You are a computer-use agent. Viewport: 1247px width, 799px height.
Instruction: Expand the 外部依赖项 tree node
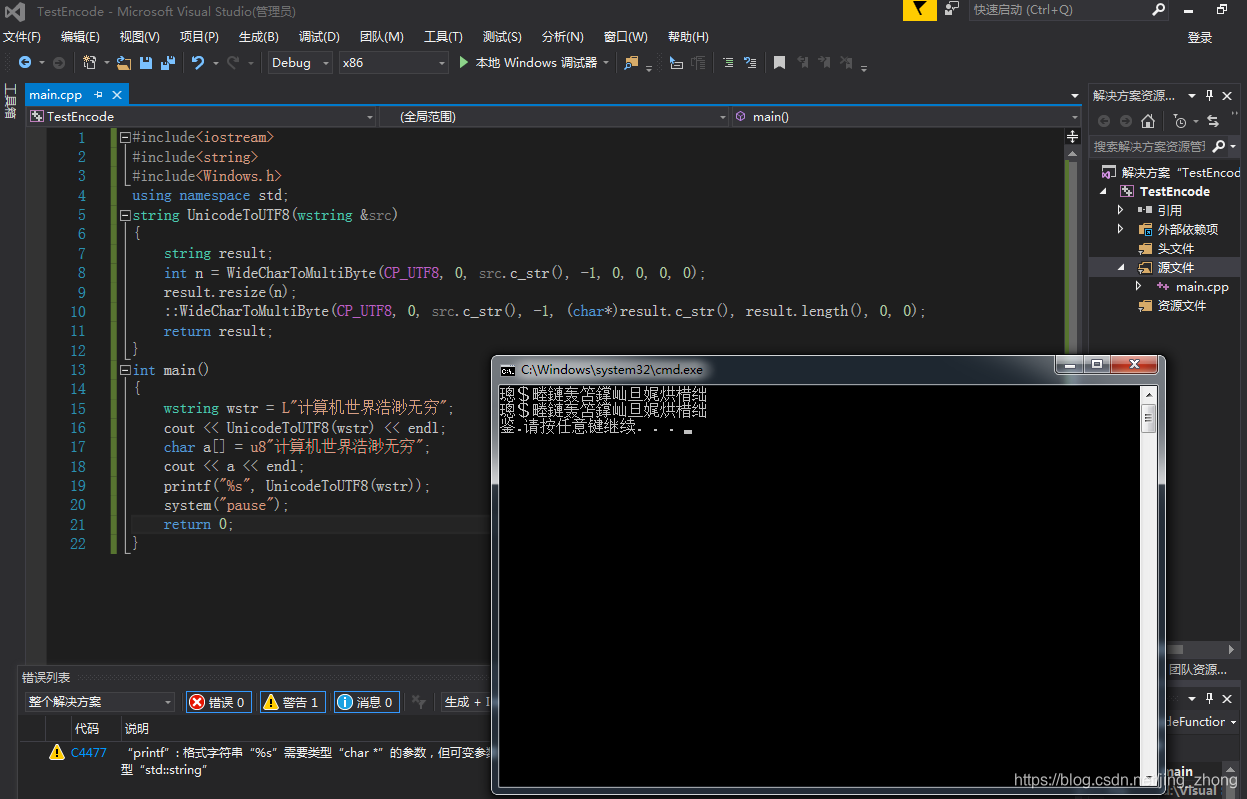click(1121, 229)
